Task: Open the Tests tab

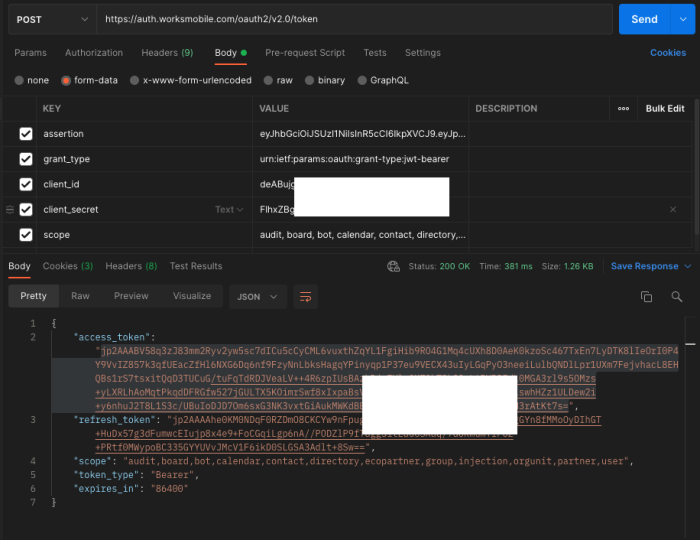Action: (x=375, y=53)
